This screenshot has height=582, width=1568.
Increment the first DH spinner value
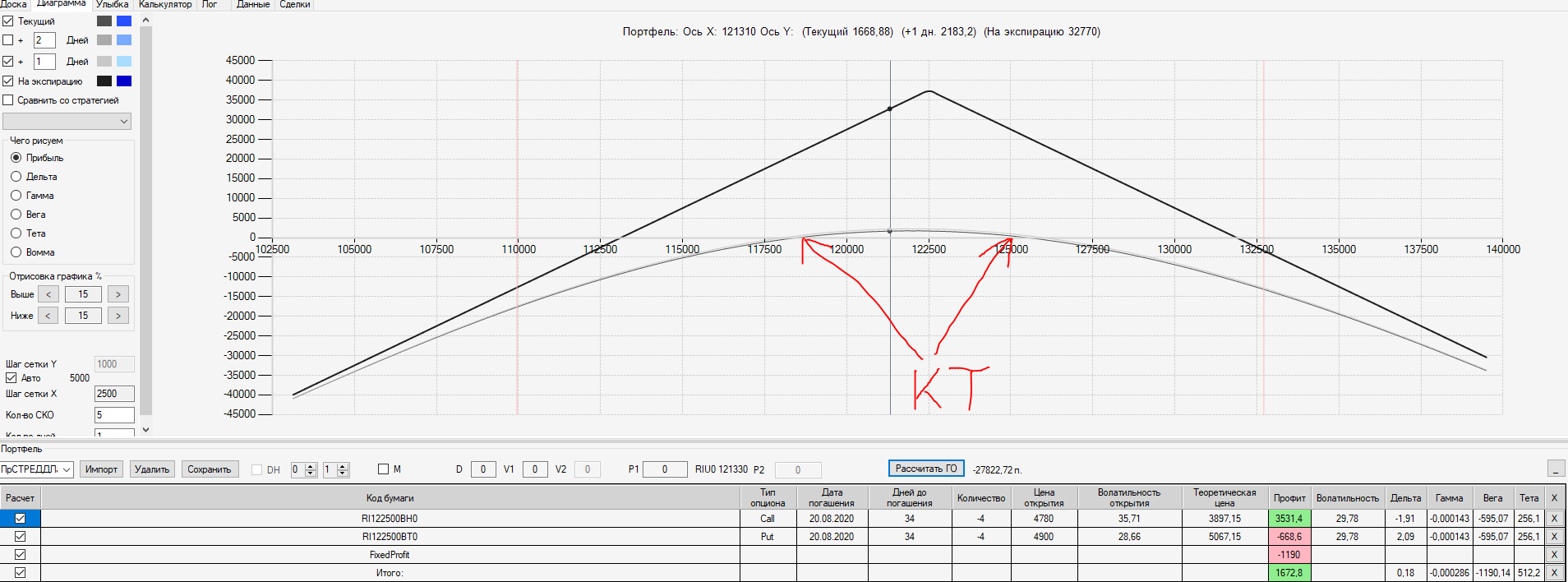tap(311, 466)
